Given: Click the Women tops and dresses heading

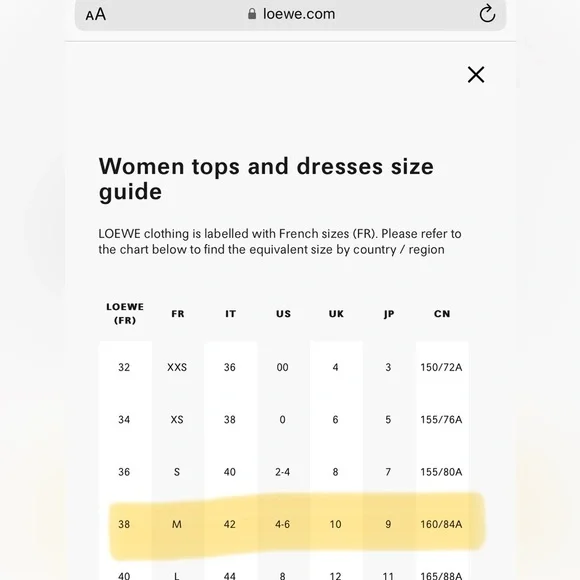Looking at the screenshot, I should [x=266, y=178].
